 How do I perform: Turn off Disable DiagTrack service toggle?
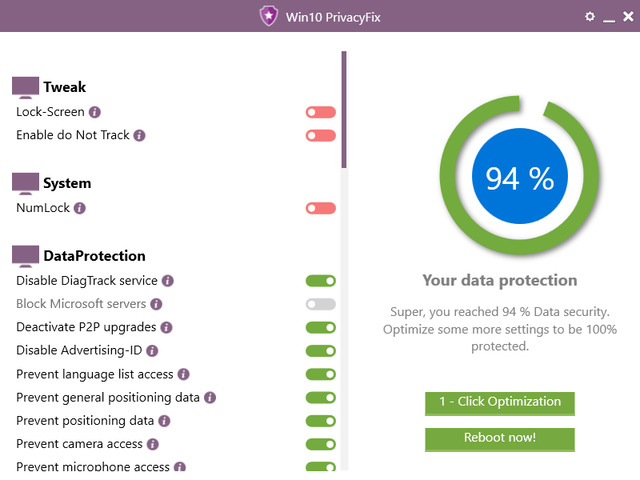point(321,281)
